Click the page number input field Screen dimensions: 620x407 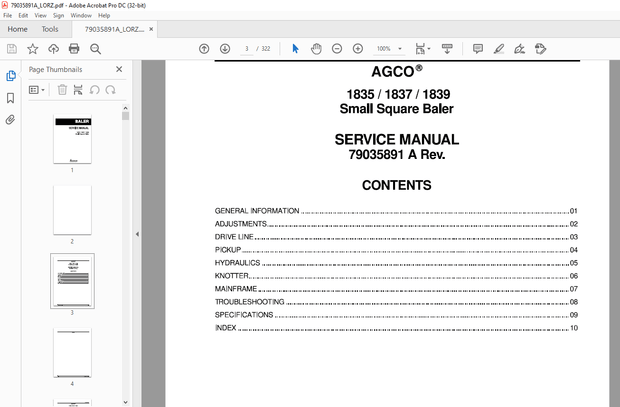pos(246,48)
